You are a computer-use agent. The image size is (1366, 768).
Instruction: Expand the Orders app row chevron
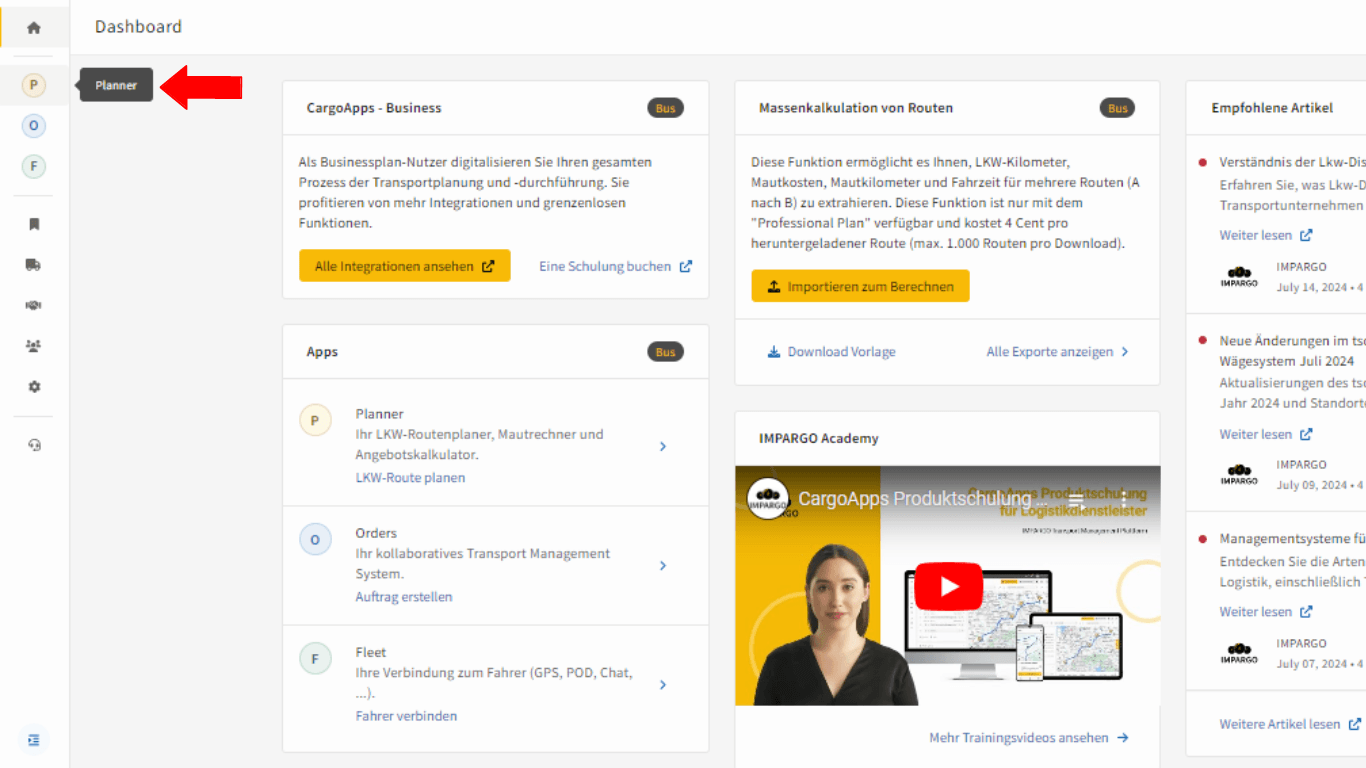coord(663,566)
